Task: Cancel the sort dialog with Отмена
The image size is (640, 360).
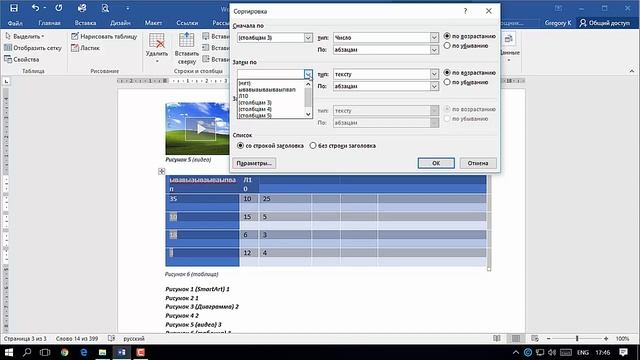Action: point(478,163)
